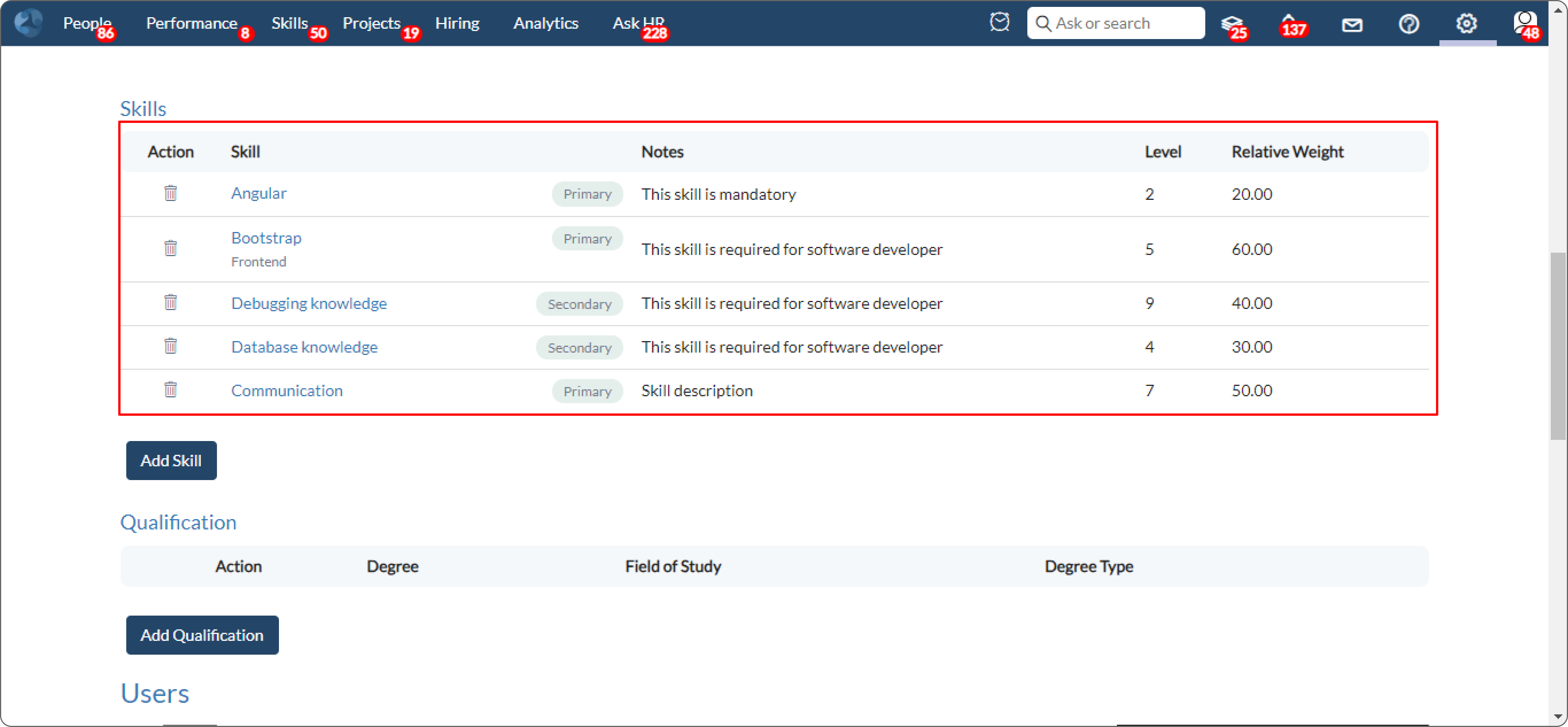1568x727 pixels.
Task: Open the Performance menu
Action: click(x=192, y=23)
